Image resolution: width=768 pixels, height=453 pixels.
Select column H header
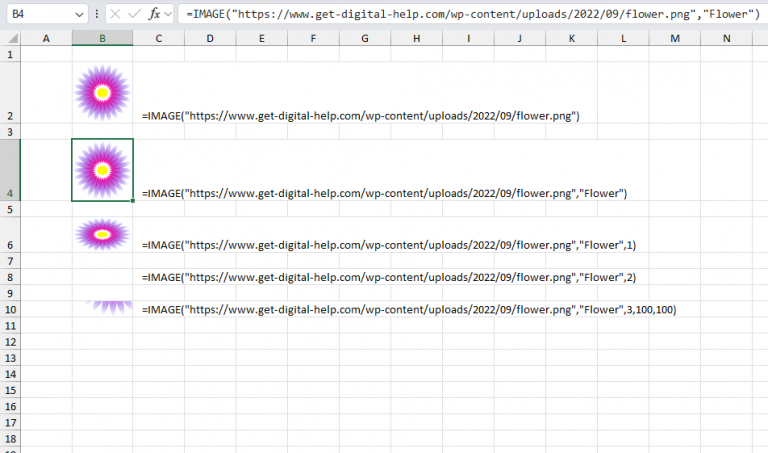tap(416, 38)
